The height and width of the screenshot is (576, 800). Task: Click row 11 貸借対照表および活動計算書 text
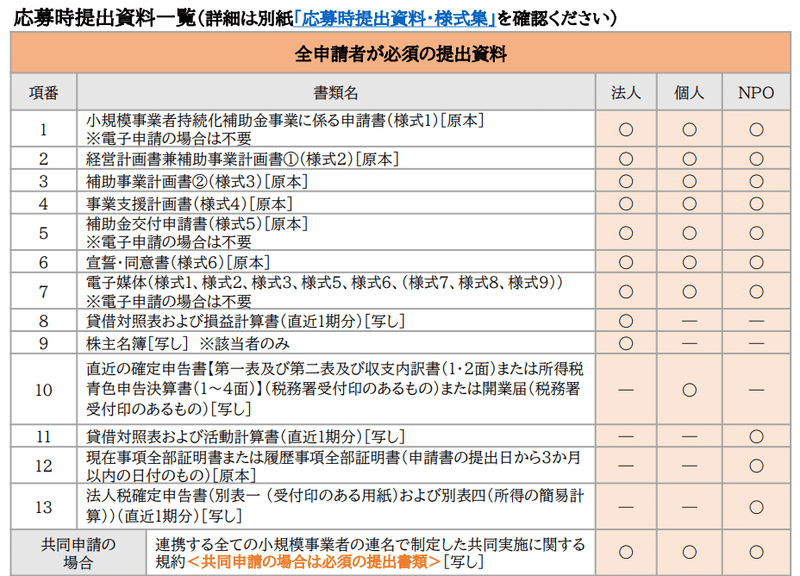coord(245,437)
